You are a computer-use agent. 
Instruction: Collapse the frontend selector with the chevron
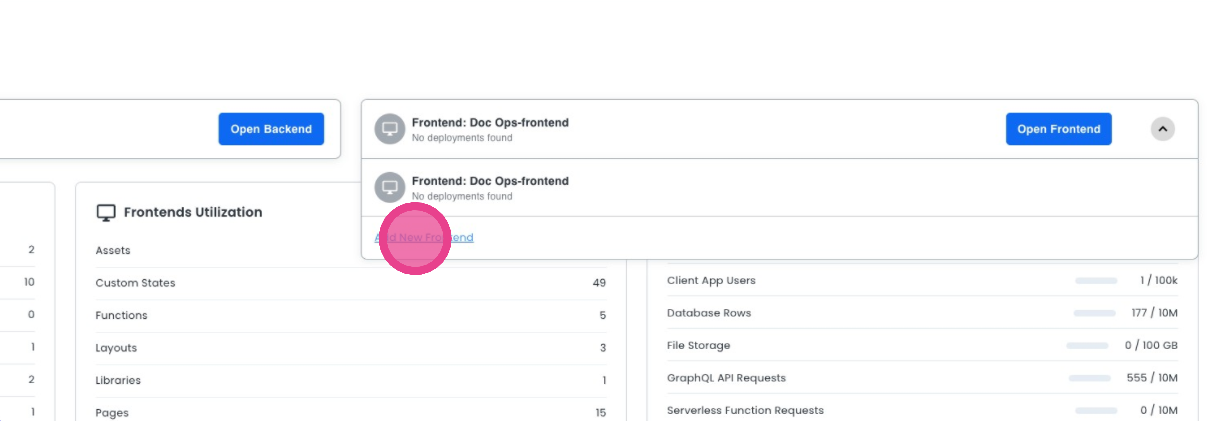click(x=1162, y=129)
